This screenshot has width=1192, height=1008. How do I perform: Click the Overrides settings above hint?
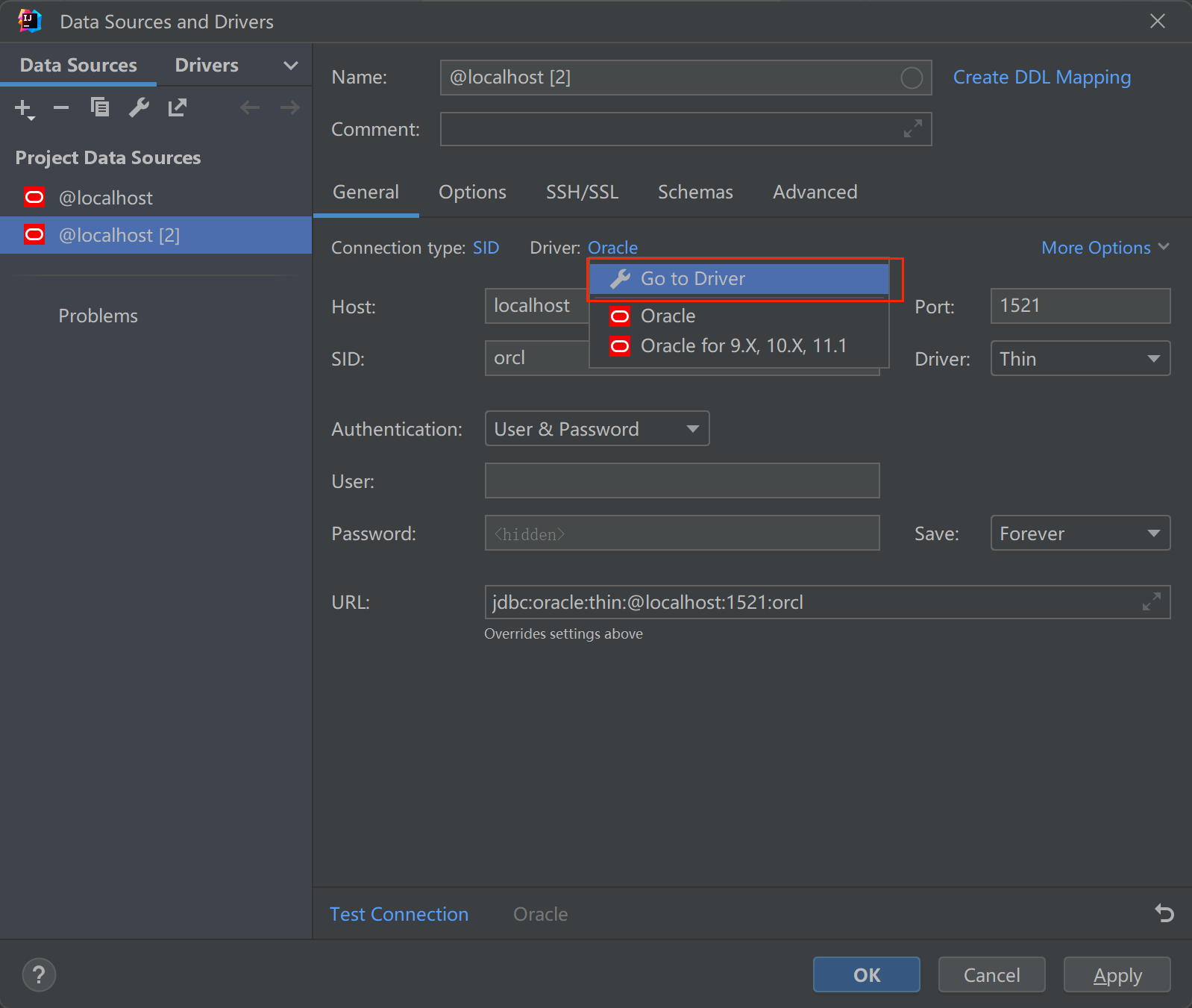(563, 633)
